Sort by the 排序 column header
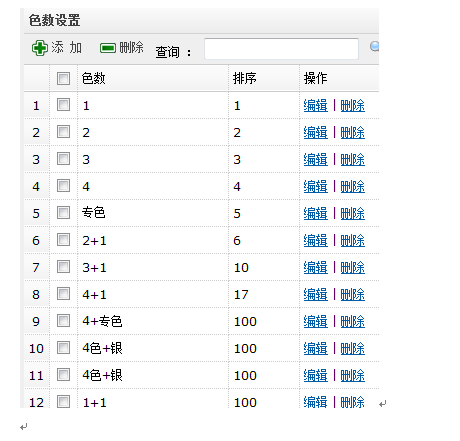 pos(245,79)
